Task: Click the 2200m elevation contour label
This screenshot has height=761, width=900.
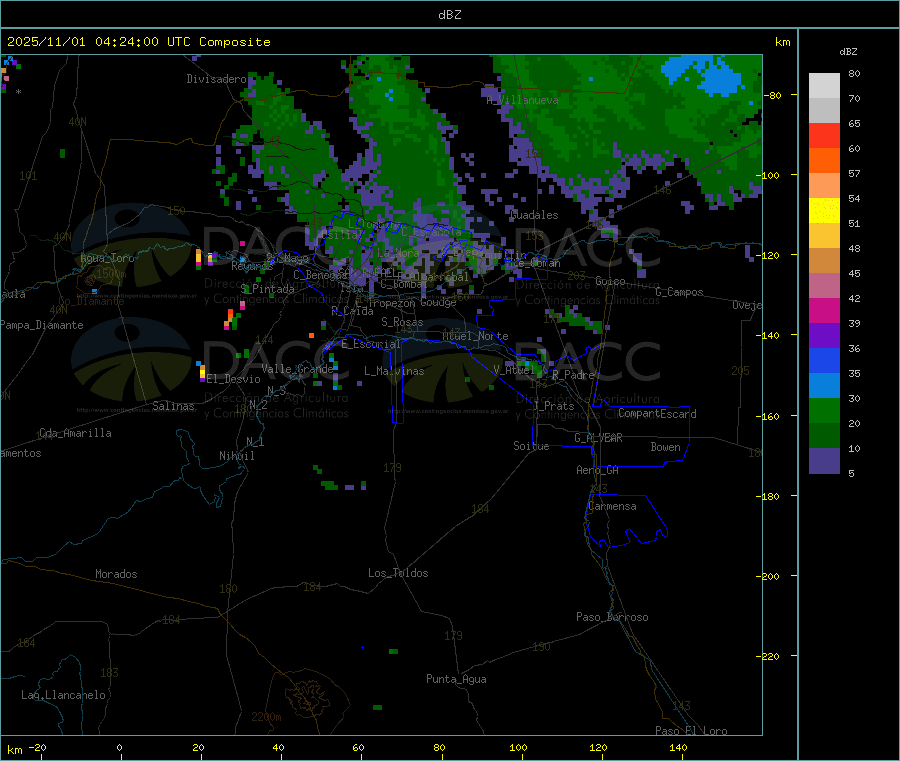Action: pos(266,717)
